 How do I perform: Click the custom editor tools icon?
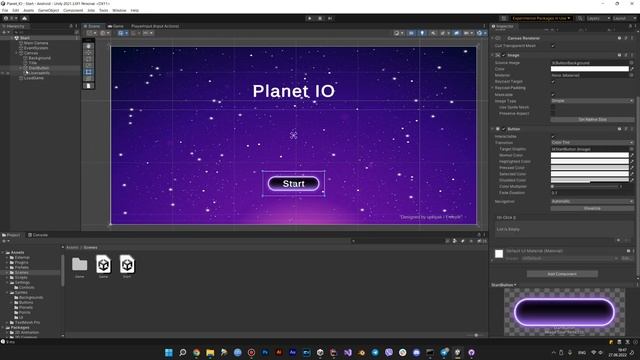[89, 86]
